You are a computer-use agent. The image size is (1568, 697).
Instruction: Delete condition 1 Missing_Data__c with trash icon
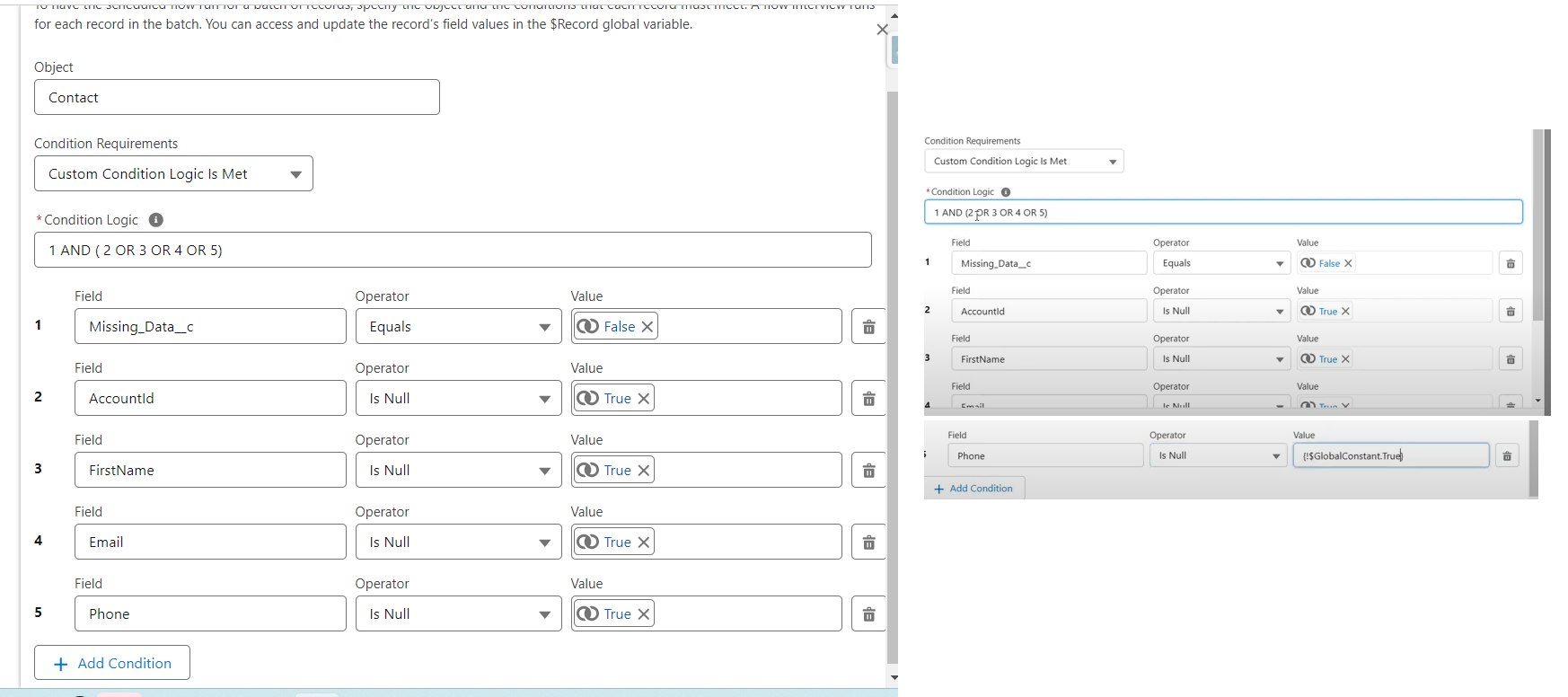868,327
